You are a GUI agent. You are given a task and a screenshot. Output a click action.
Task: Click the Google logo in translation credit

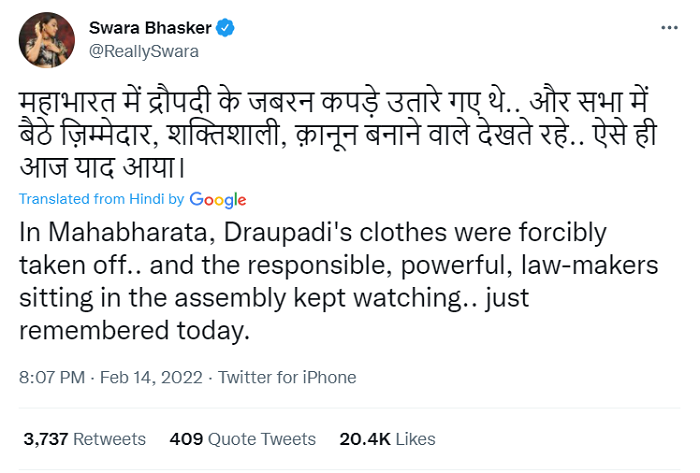tap(218, 200)
